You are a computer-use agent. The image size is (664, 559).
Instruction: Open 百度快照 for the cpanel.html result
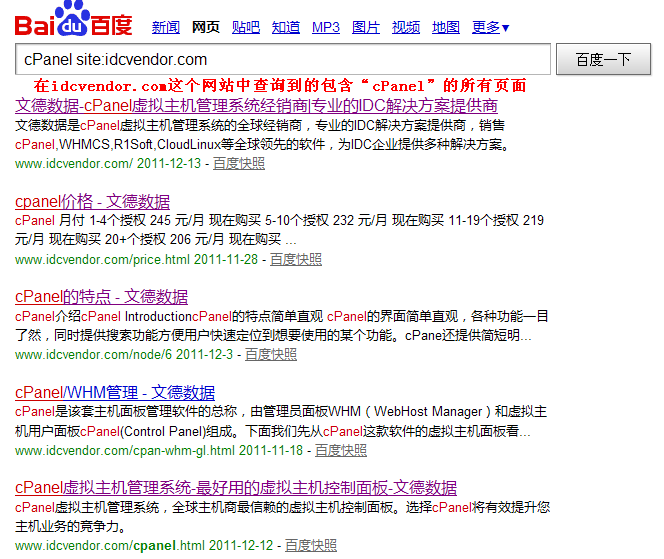(311, 545)
